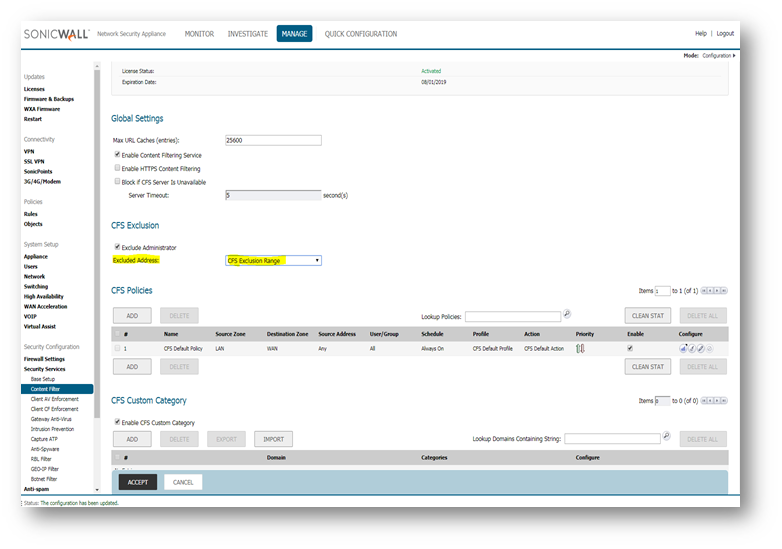The width and height of the screenshot is (782, 549).
Task: Go to previous page of CFS Policies
Action: tap(711, 291)
